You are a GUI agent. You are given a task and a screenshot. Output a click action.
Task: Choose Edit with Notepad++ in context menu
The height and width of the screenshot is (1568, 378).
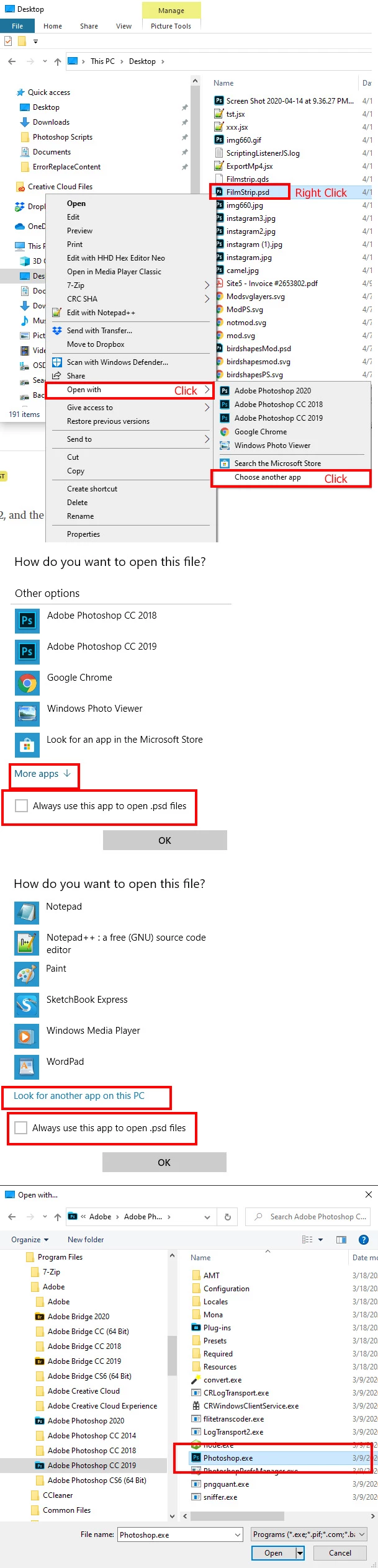tap(101, 313)
